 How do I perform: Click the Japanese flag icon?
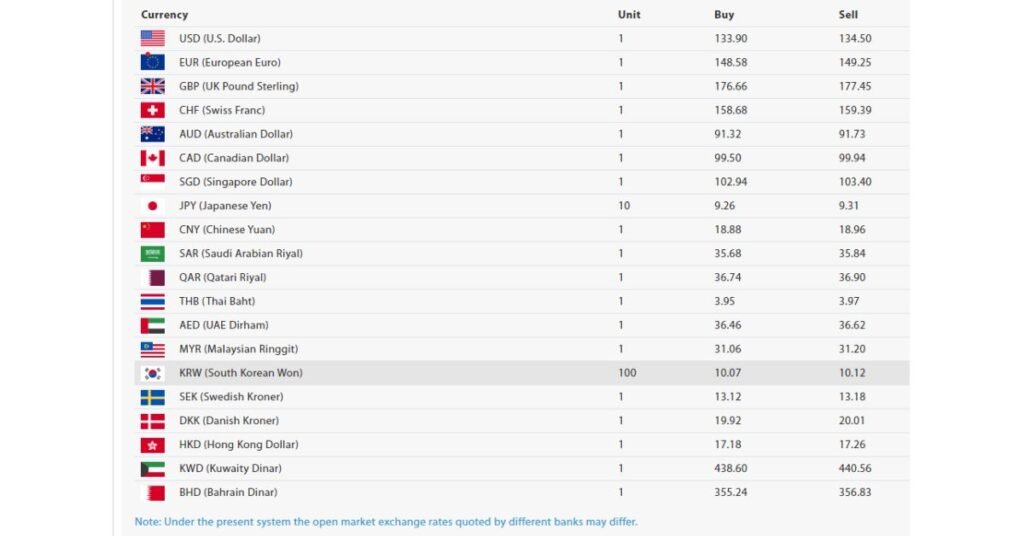coord(152,206)
